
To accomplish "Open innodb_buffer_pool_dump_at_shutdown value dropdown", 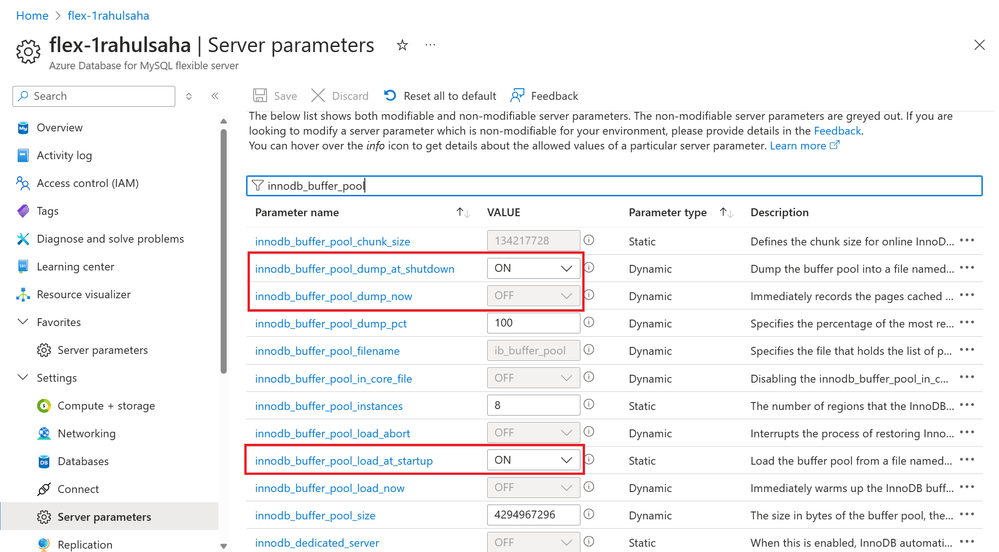I will [x=533, y=268].
